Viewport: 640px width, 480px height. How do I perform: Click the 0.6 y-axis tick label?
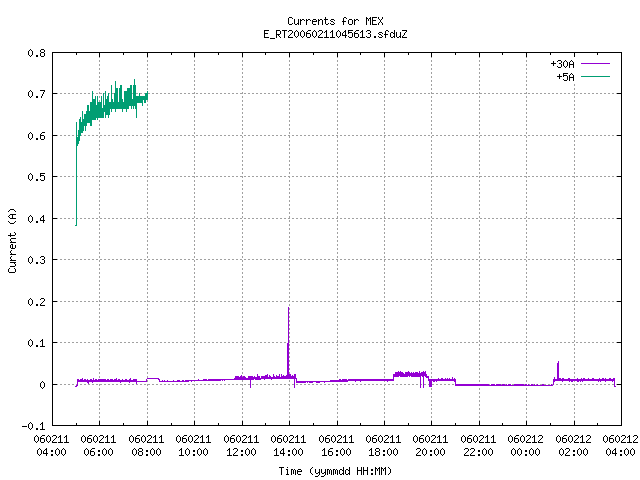click(36, 136)
